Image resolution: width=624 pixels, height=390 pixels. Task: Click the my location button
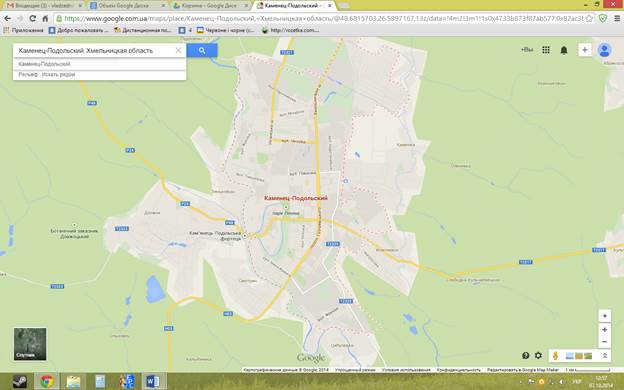tap(604, 316)
